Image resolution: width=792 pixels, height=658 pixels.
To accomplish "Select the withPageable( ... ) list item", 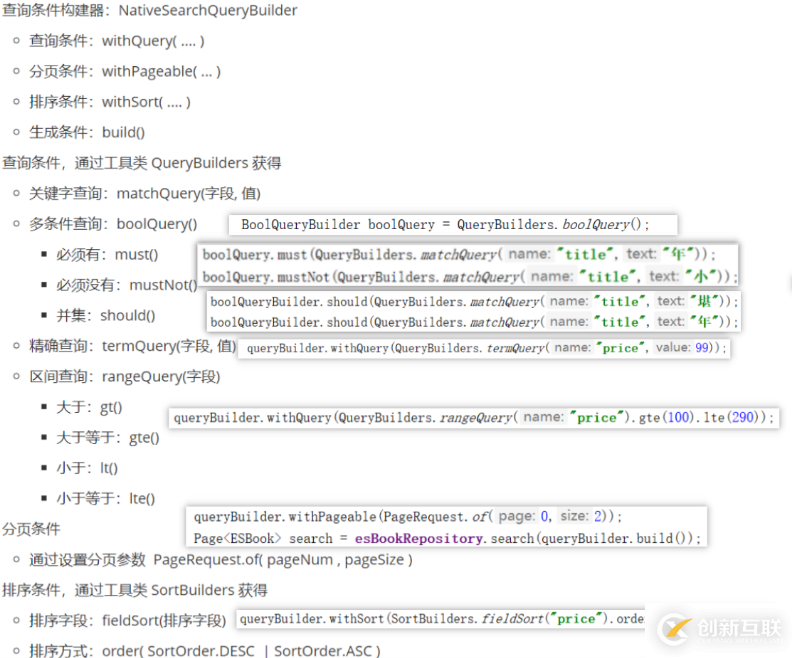I will pos(125,72).
